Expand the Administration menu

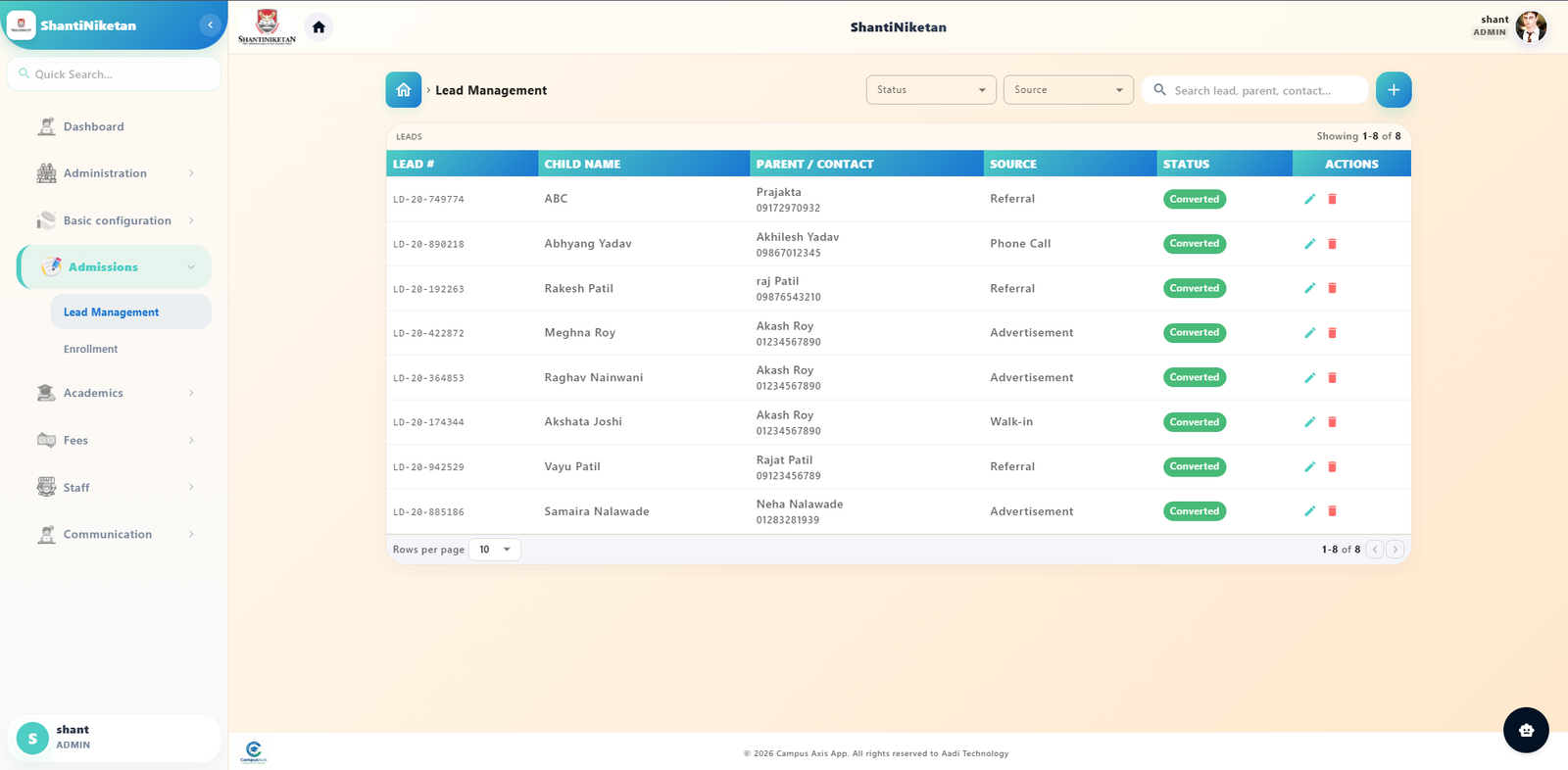pyautogui.click(x=115, y=173)
